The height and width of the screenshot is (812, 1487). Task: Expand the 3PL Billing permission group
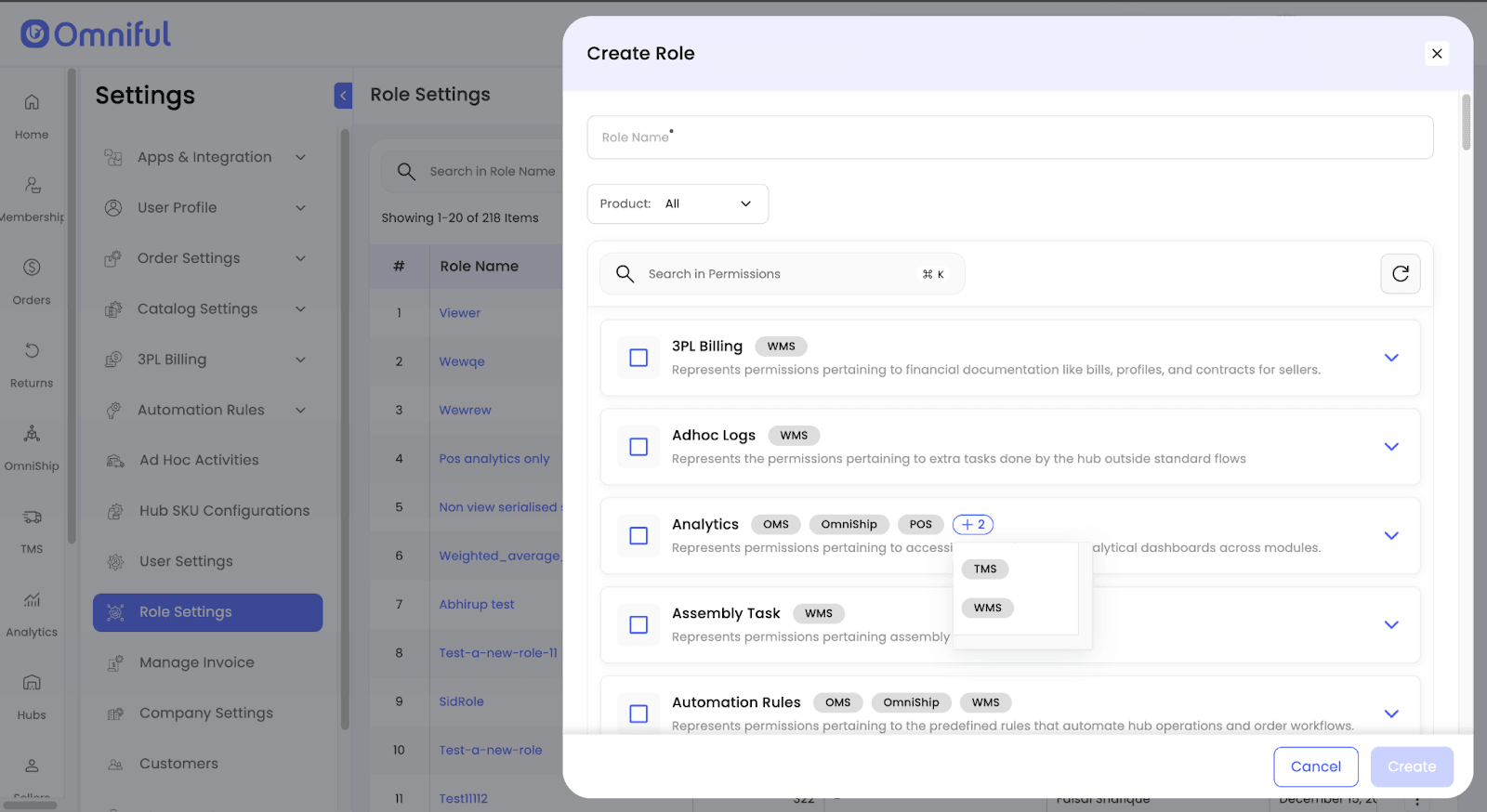pyautogui.click(x=1390, y=358)
